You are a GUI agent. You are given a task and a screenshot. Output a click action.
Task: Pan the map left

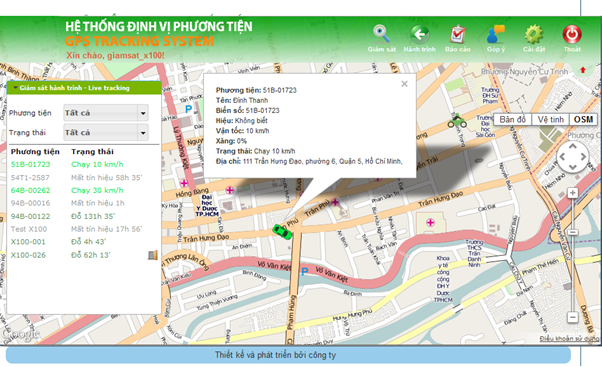tap(562, 157)
